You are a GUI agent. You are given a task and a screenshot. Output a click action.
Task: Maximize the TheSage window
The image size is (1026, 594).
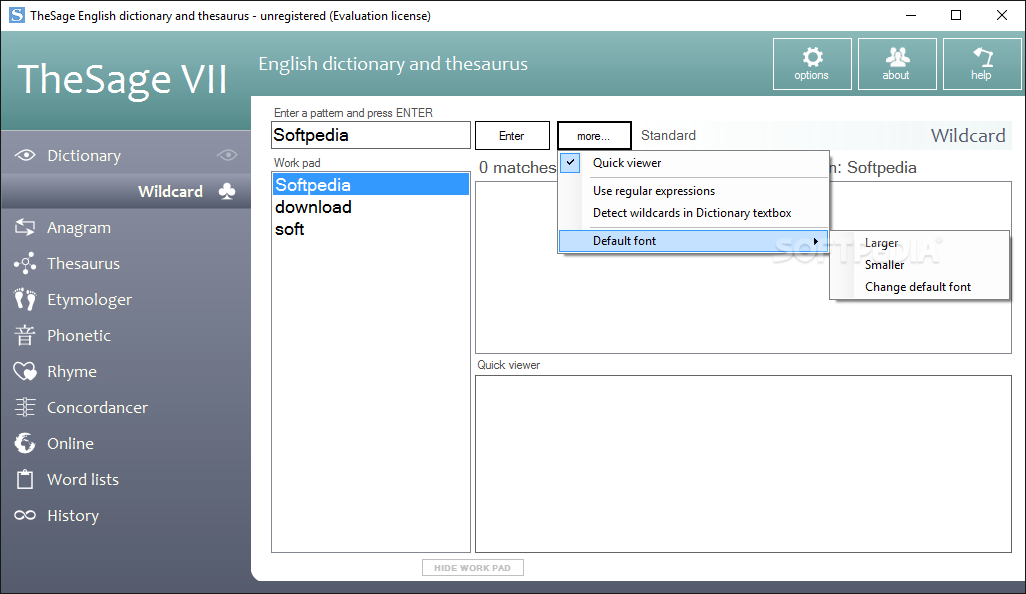pyautogui.click(x=956, y=15)
